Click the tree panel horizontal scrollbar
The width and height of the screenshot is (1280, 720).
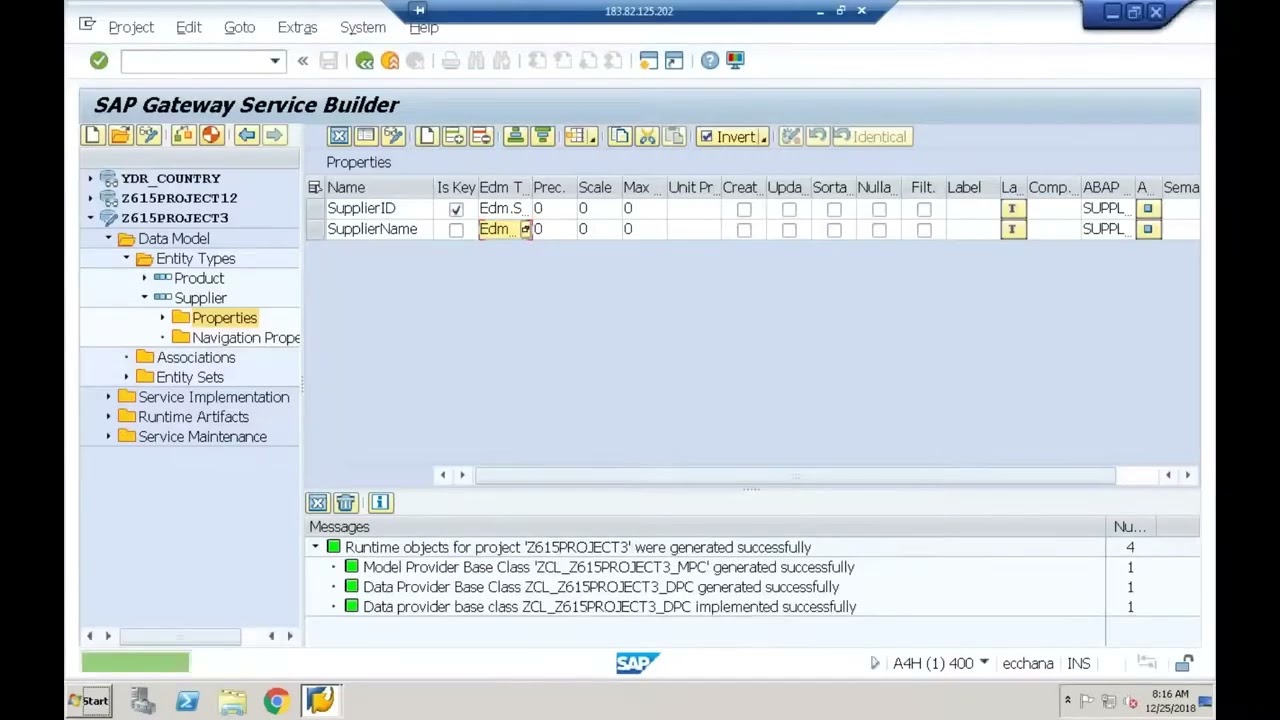180,636
